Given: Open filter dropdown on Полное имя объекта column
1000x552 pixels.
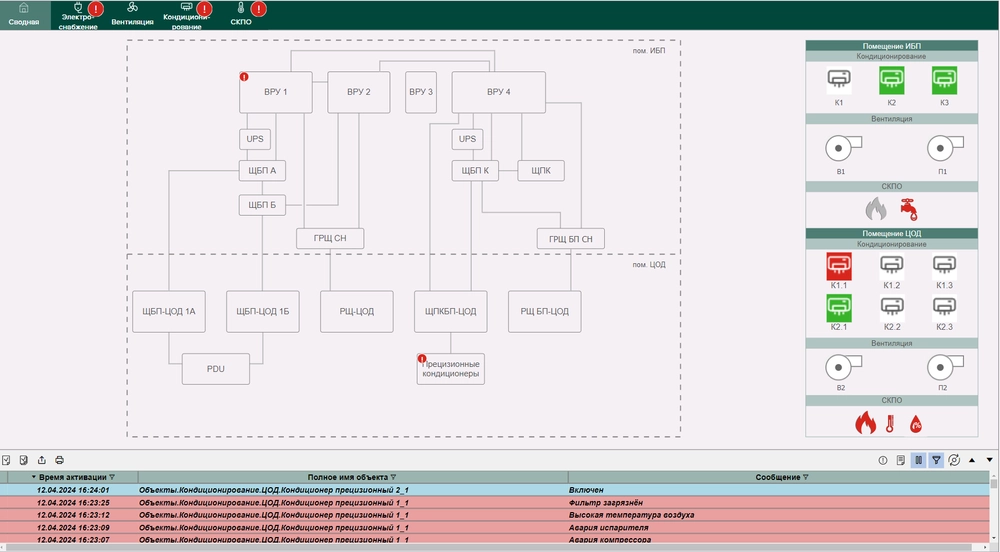Looking at the screenshot, I should pos(393,477).
